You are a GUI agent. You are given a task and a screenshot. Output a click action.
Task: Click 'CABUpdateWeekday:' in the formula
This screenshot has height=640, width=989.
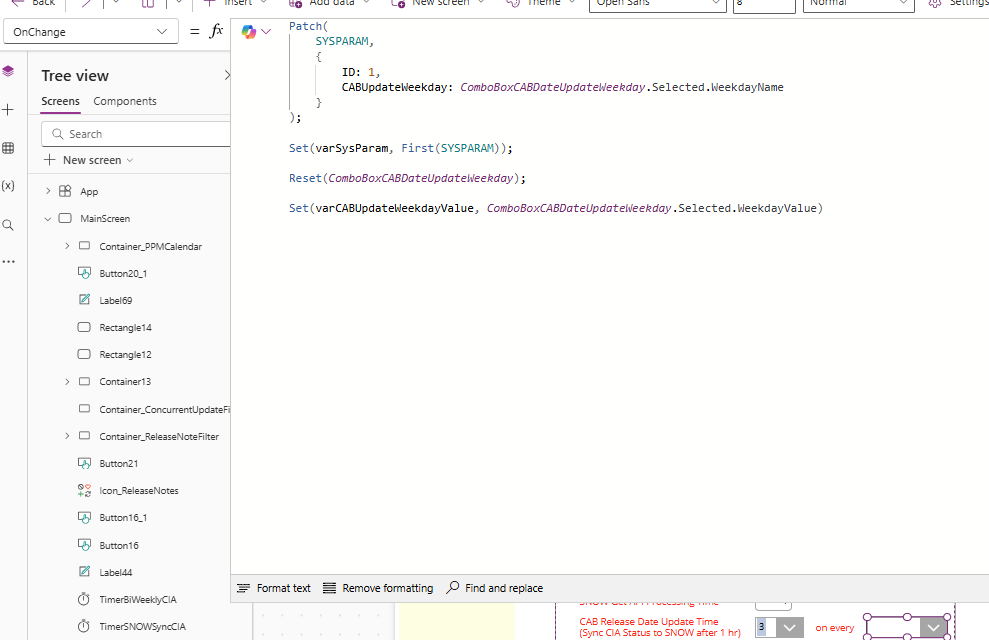click(397, 87)
